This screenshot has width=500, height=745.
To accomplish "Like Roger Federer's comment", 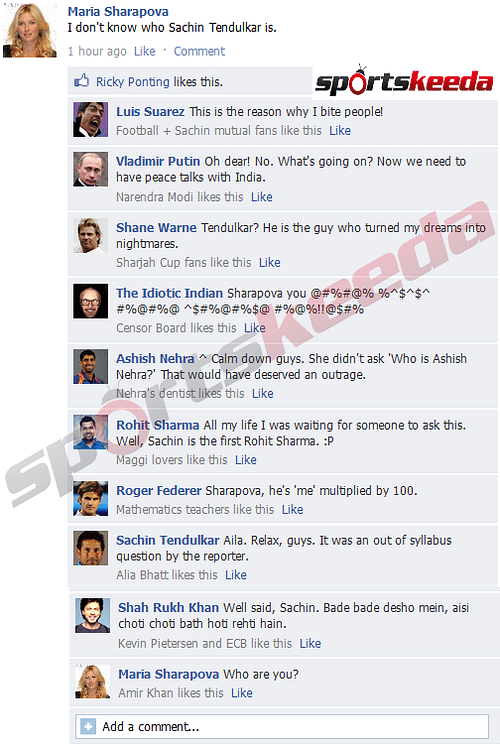I will 292,509.
